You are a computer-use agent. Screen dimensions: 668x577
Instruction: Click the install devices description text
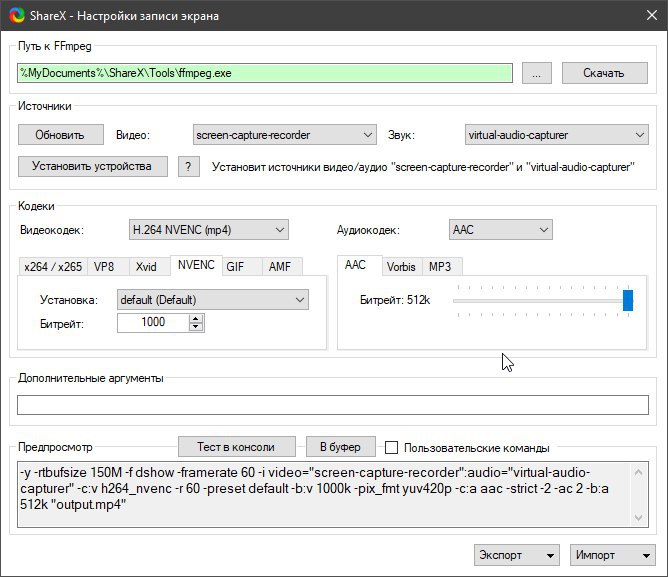[423, 167]
